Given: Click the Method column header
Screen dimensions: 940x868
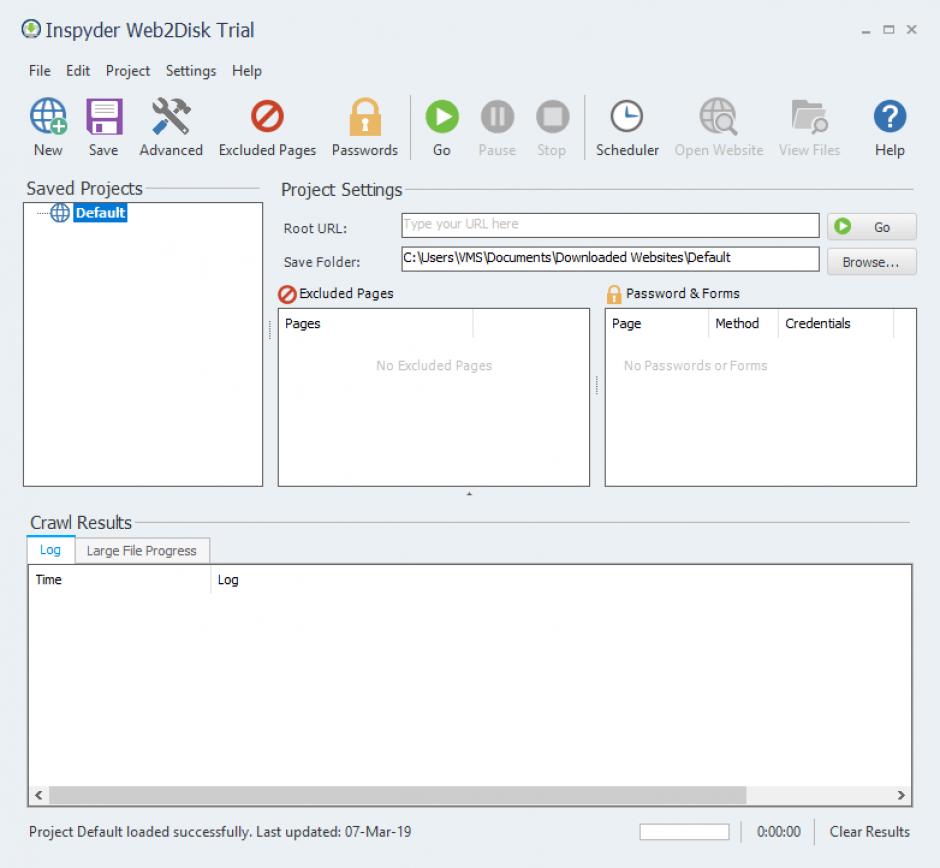Looking at the screenshot, I should pyautogui.click(x=743, y=324).
